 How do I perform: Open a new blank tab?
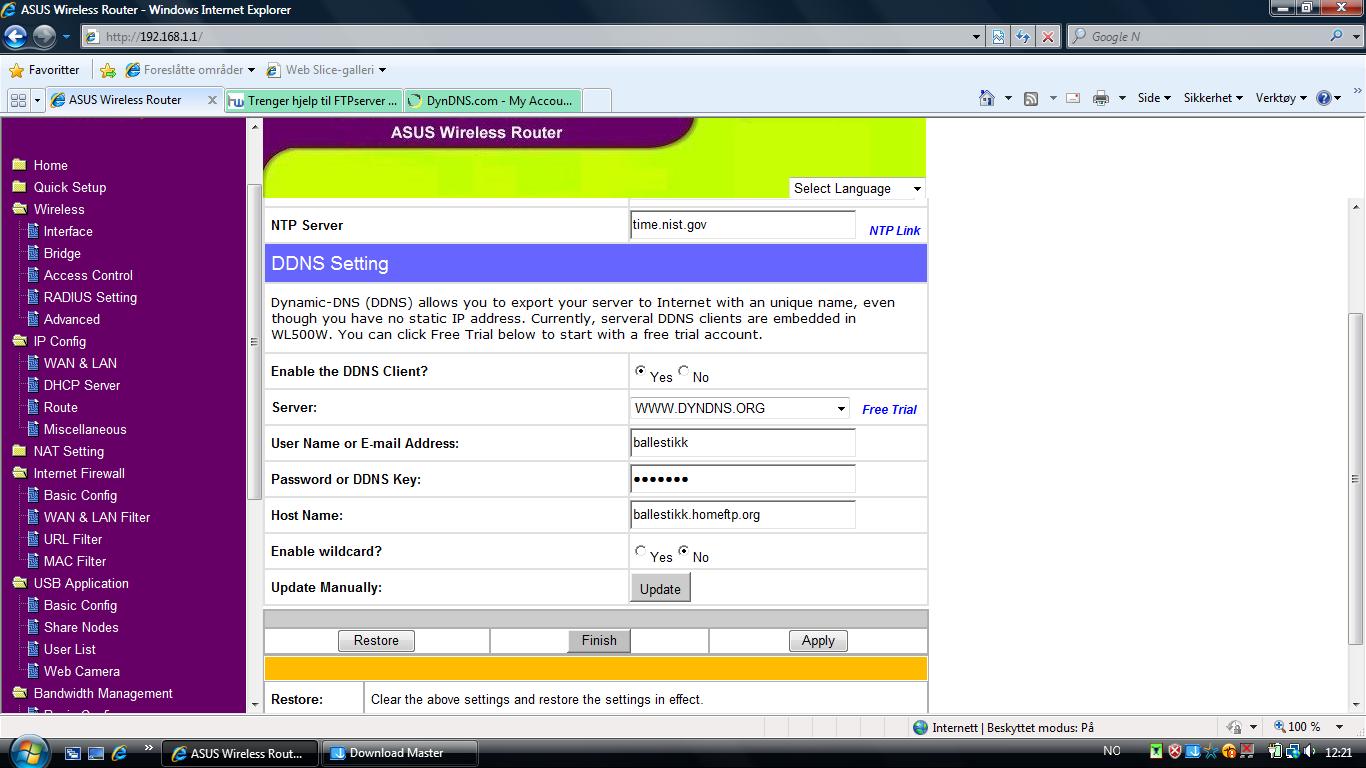(x=596, y=100)
